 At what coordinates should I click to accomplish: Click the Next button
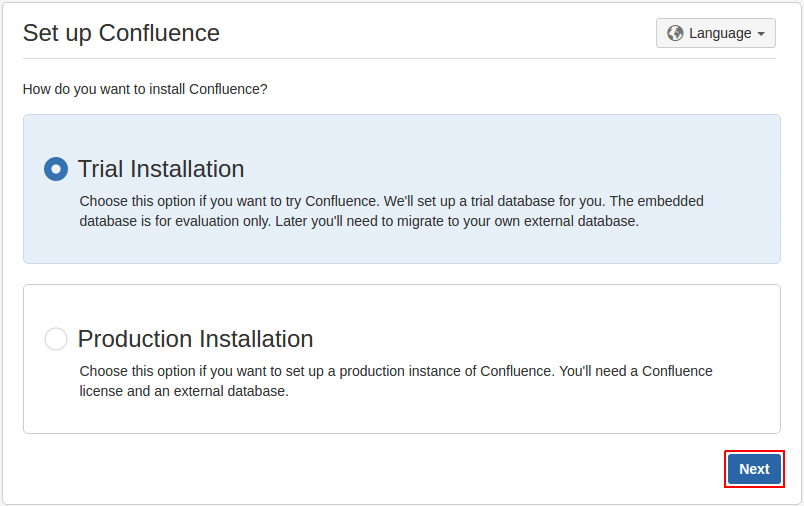pyautogui.click(x=754, y=469)
